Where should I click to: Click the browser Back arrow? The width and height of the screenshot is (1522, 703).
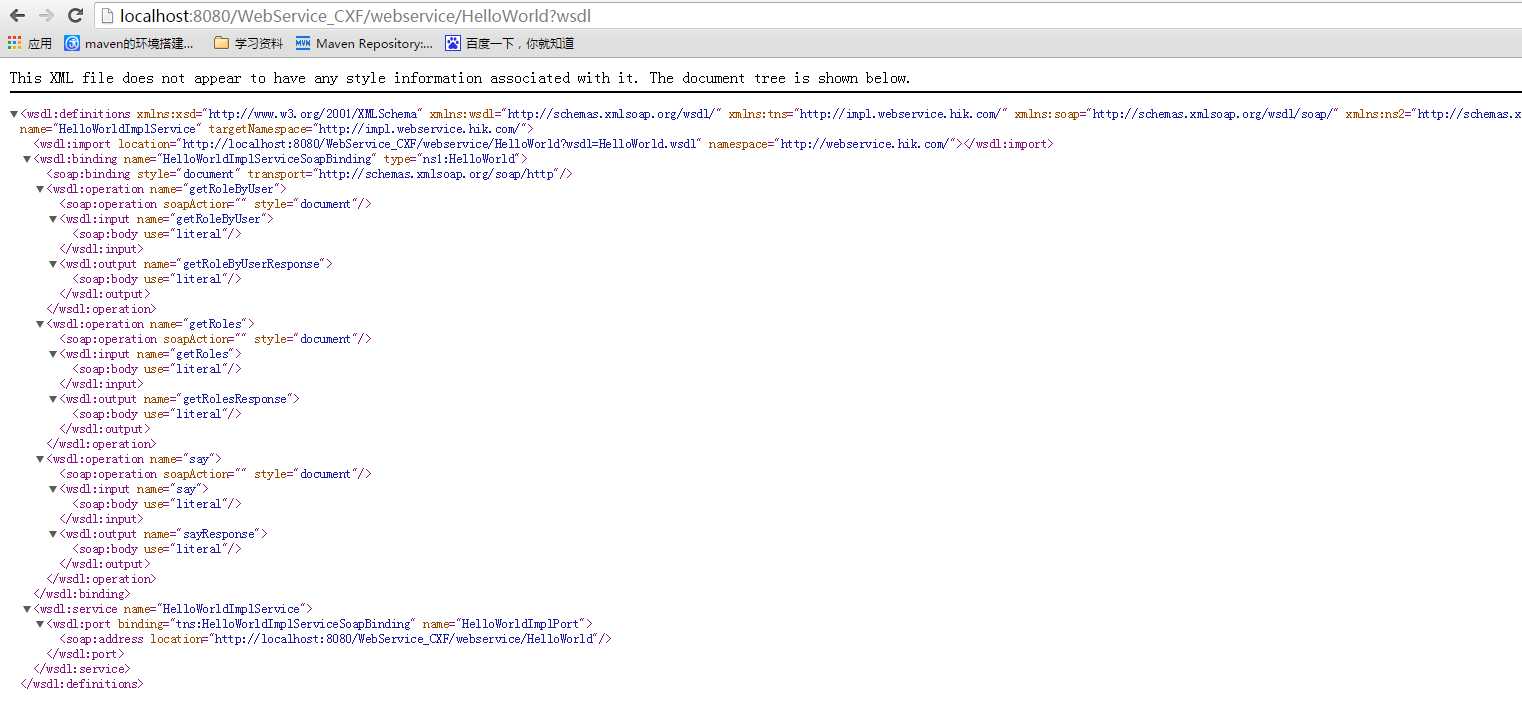click(x=17, y=15)
